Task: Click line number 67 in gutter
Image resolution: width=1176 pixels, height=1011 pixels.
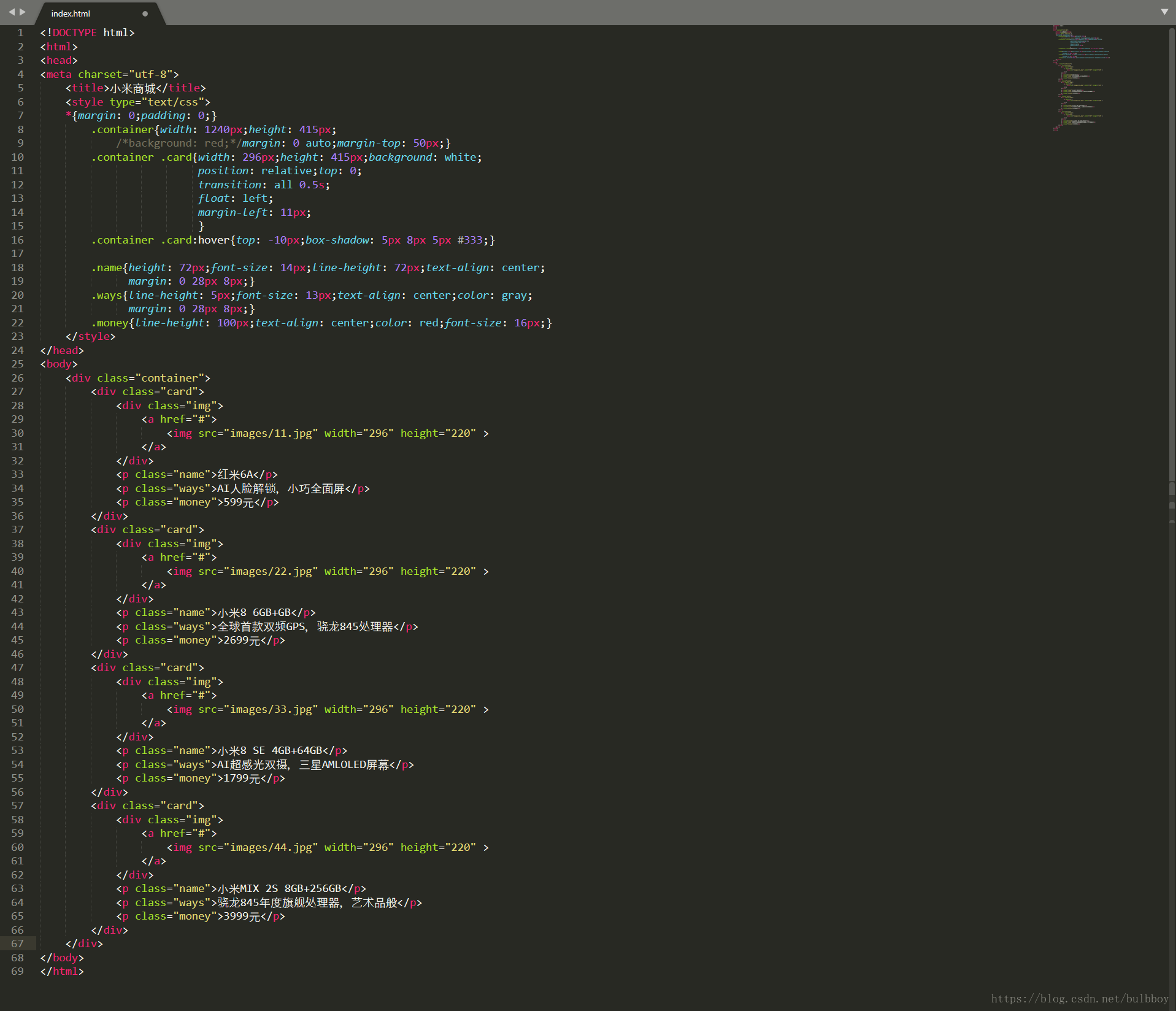Action: [17, 944]
